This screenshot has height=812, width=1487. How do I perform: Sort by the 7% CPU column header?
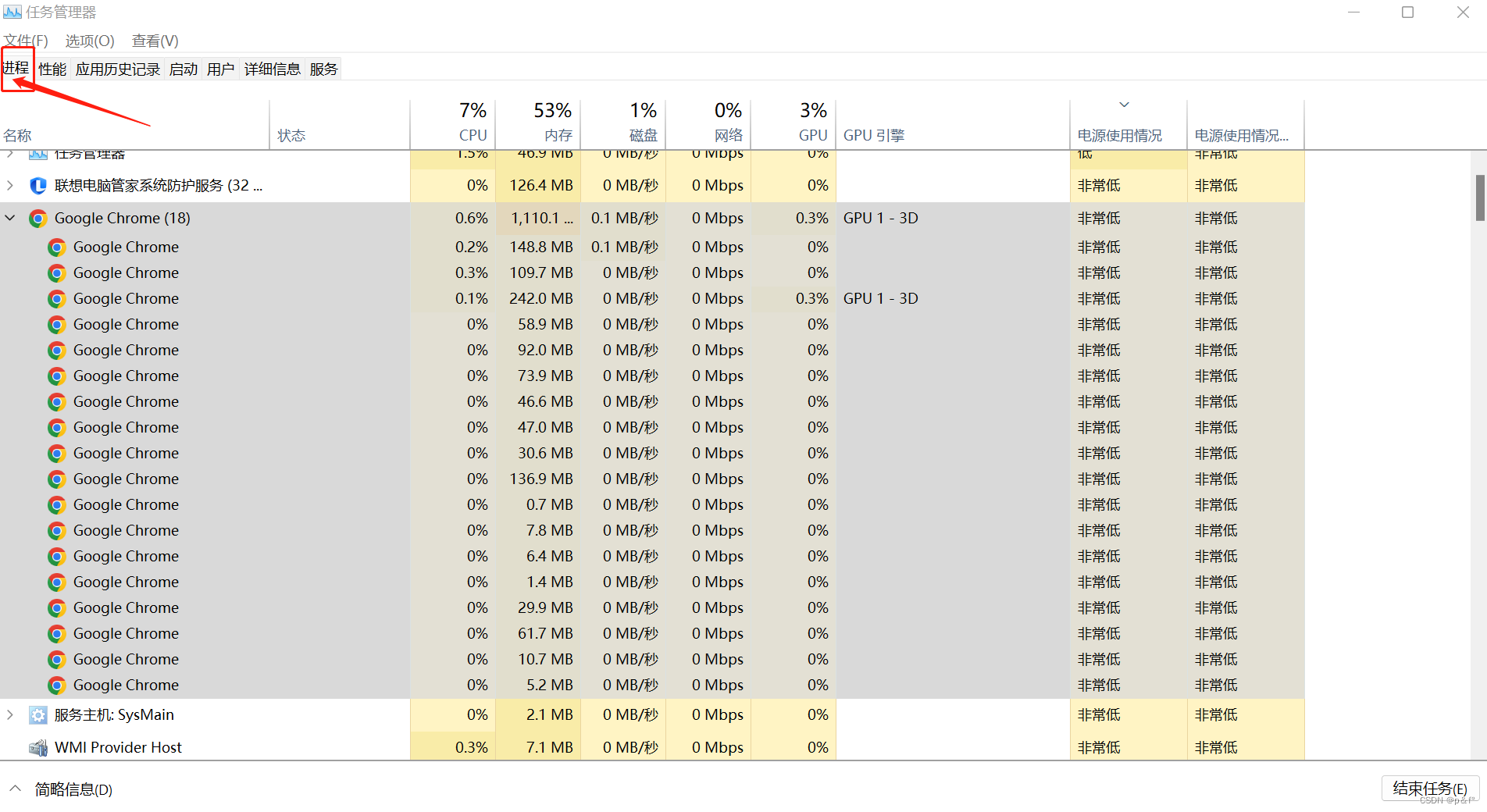point(453,125)
